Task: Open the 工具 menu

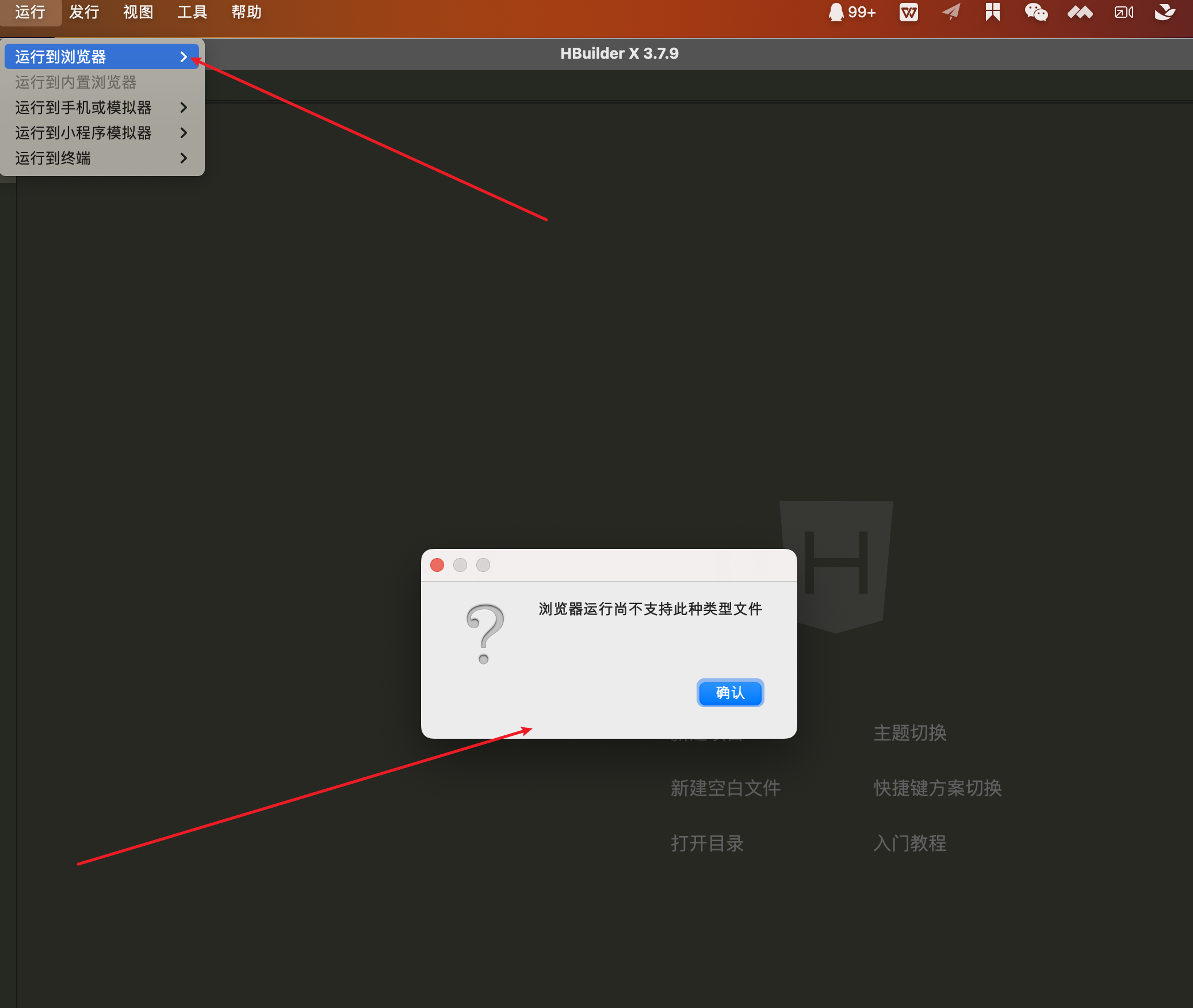Action: pyautogui.click(x=192, y=12)
